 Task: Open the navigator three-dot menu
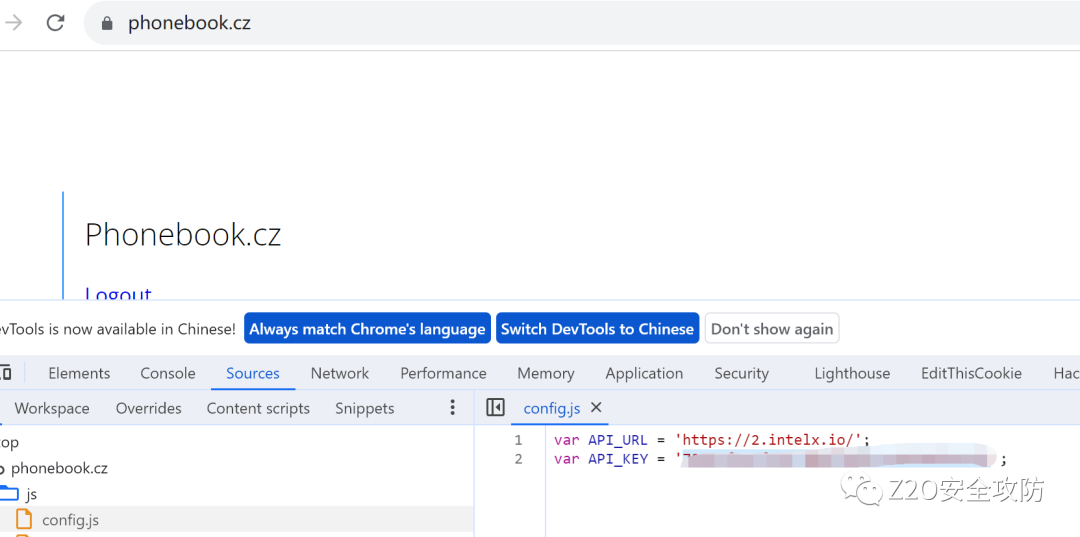[x=453, y=408]
